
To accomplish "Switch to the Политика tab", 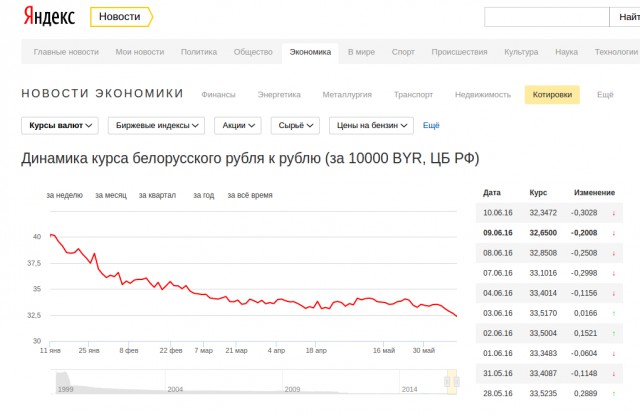I will tap(199, 52).
